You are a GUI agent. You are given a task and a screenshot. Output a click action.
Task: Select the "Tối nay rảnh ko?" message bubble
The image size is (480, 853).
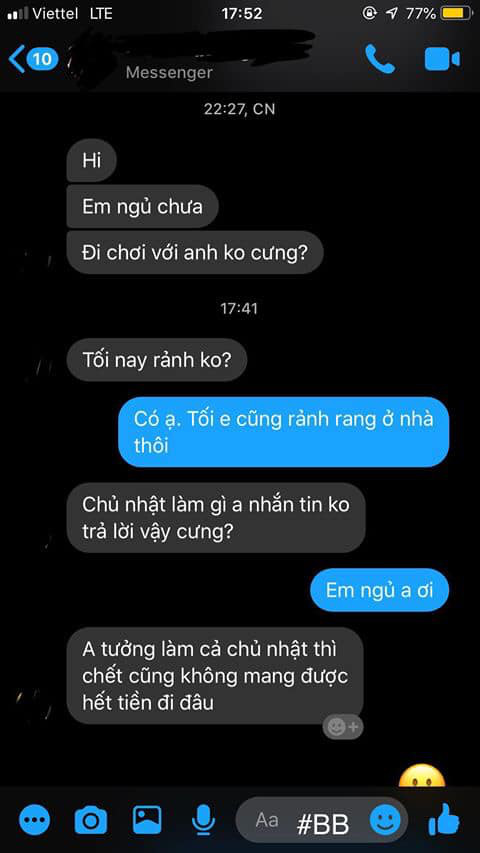click(157, 360)
